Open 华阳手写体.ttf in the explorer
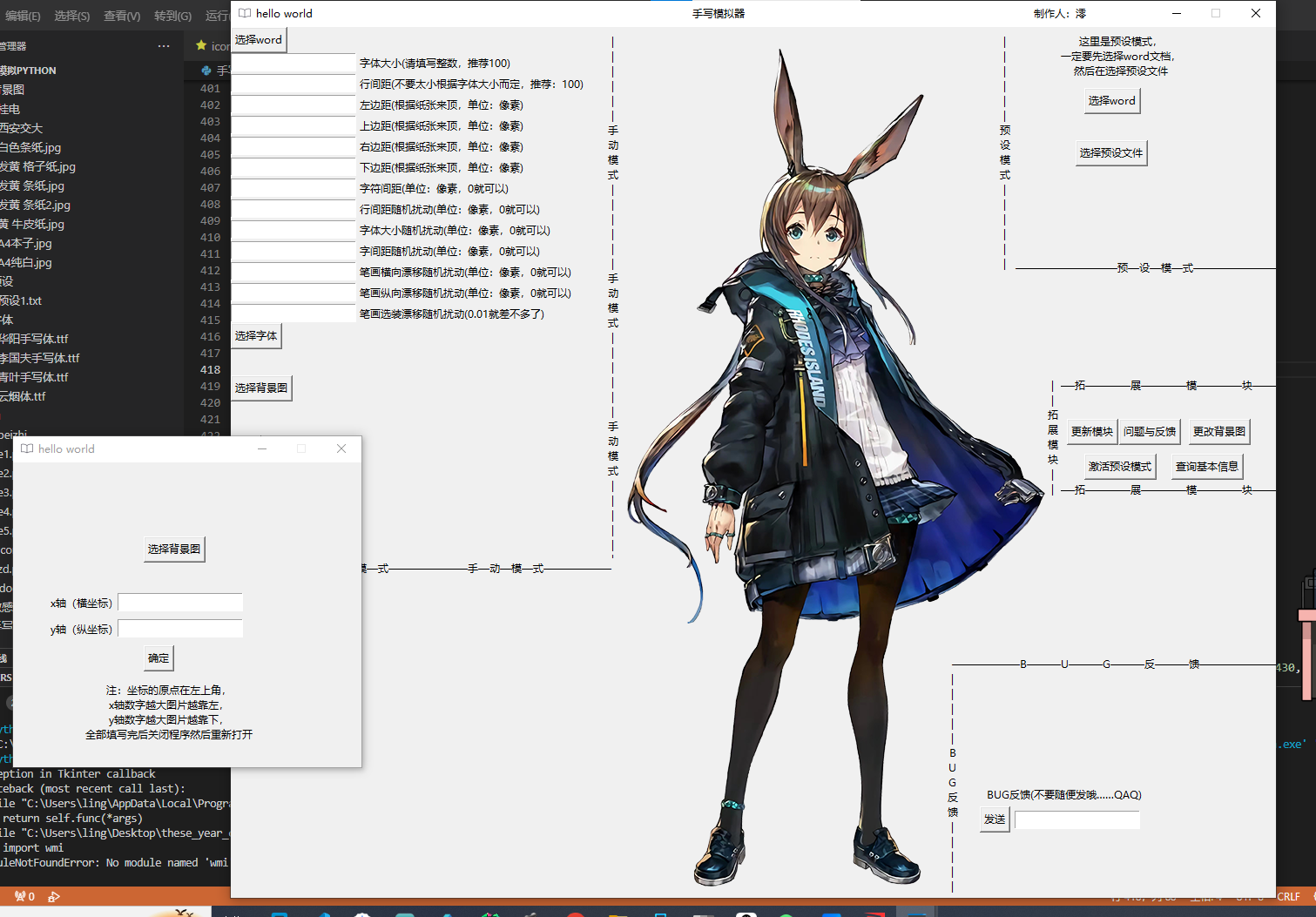The image size is (1316, 917). coord(34,339)
